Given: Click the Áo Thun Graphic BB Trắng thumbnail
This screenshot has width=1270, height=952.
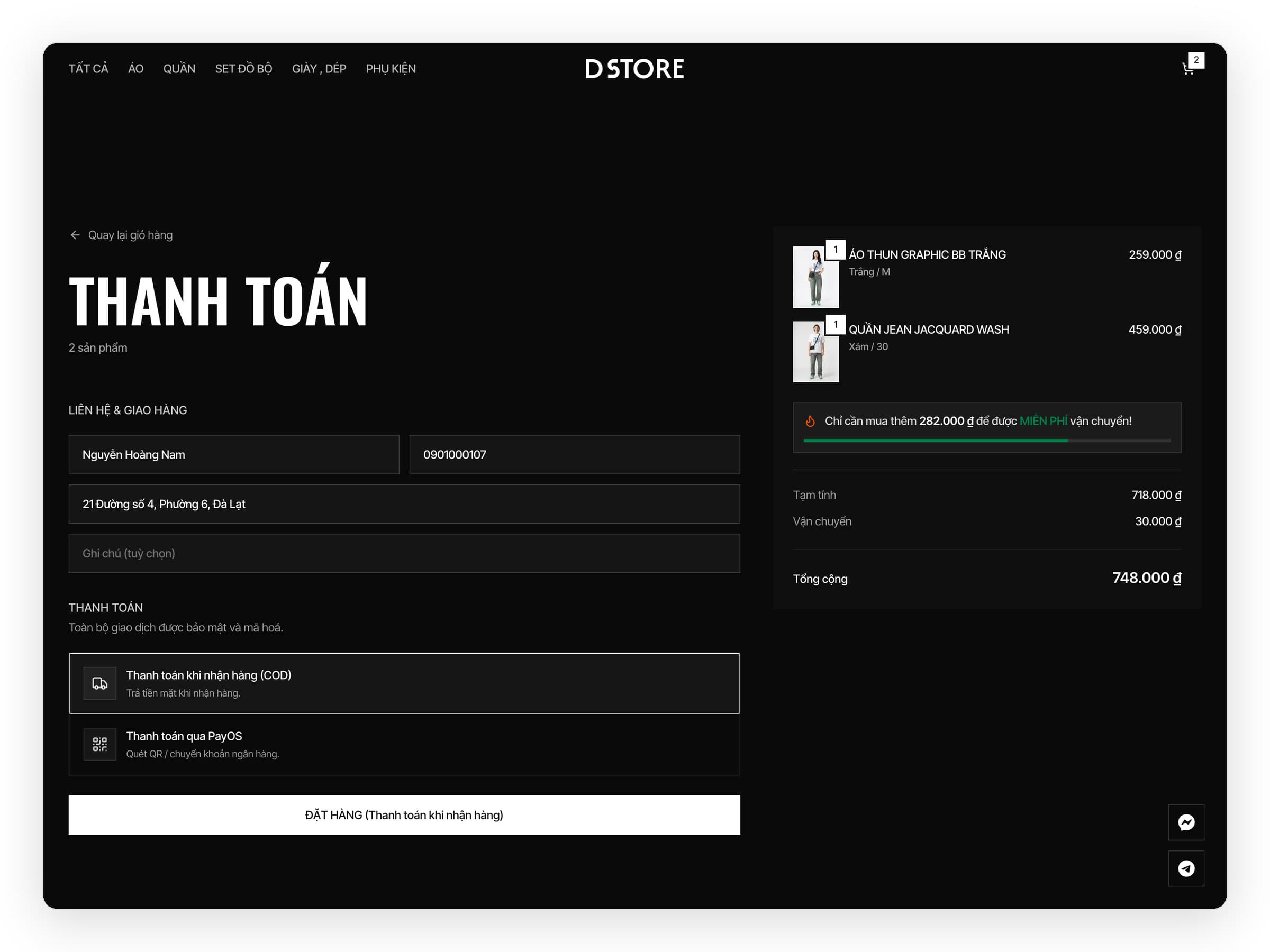Looking at the screenshot, I should coord(816,277).
